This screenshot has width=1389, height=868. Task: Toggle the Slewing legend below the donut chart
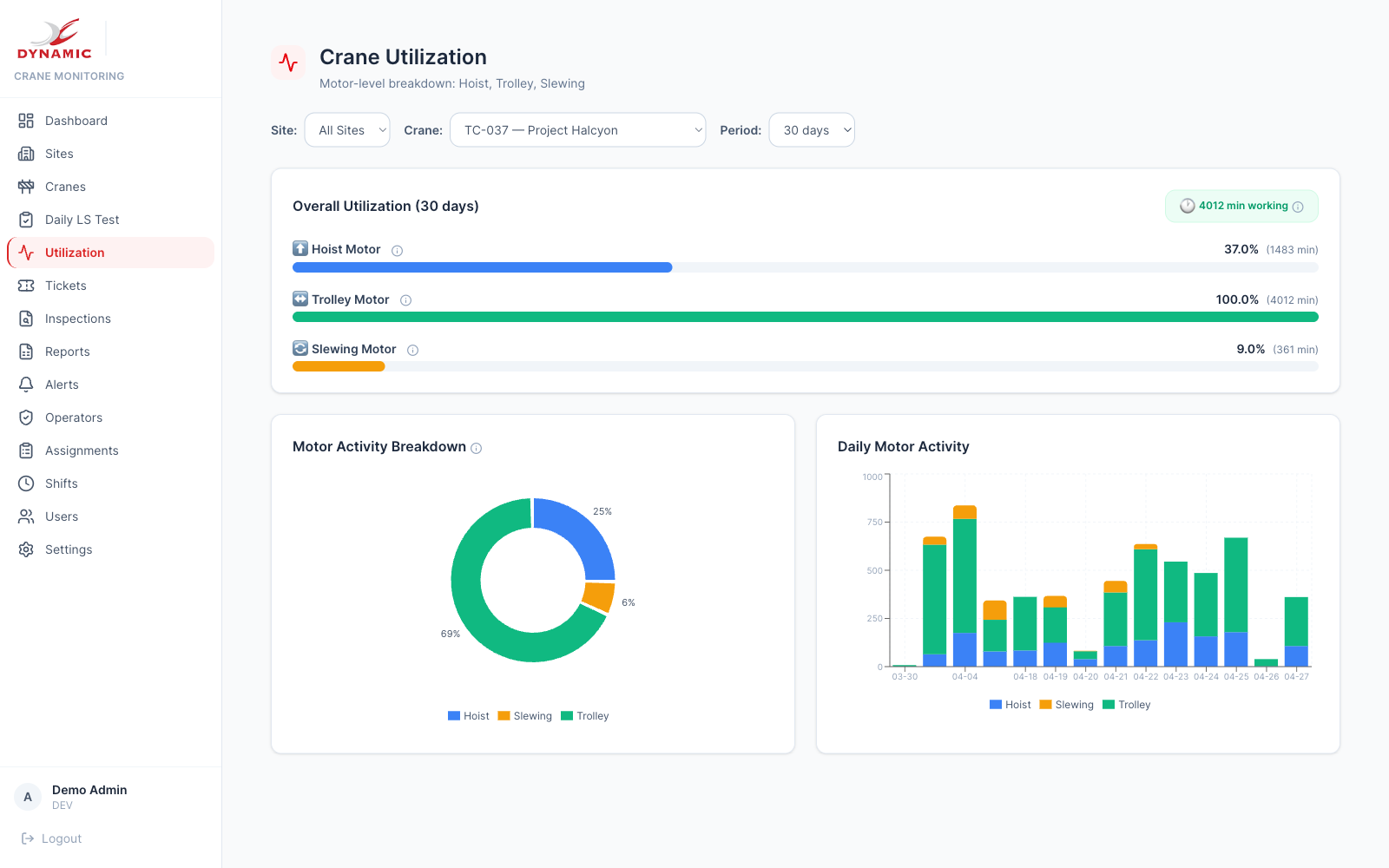524,715
